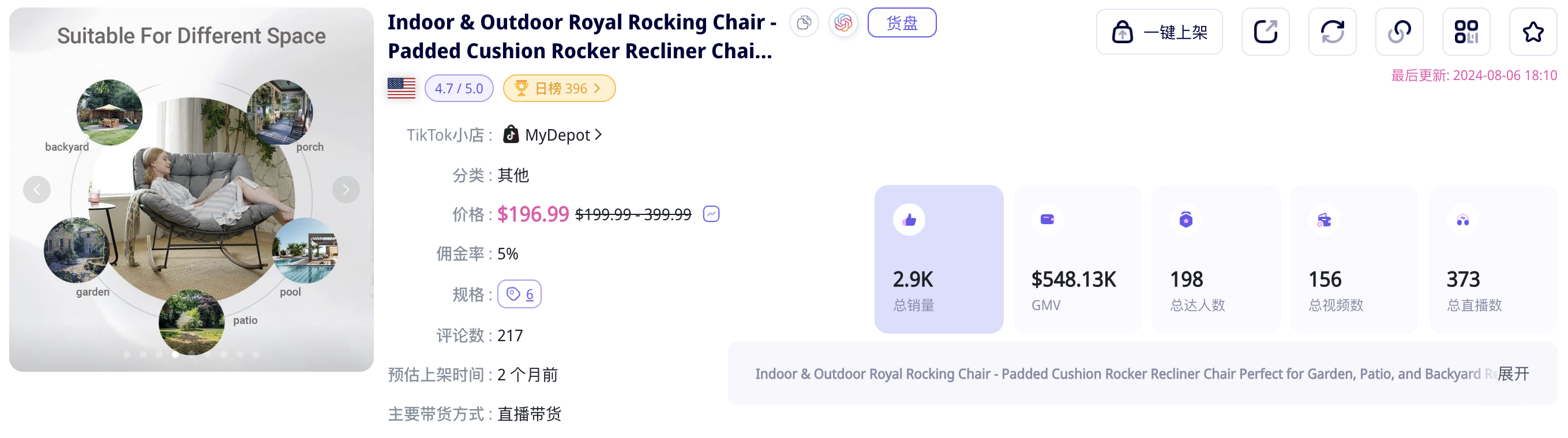
Task: Click the 货盘 button
Action: click(x=902, y=23)
